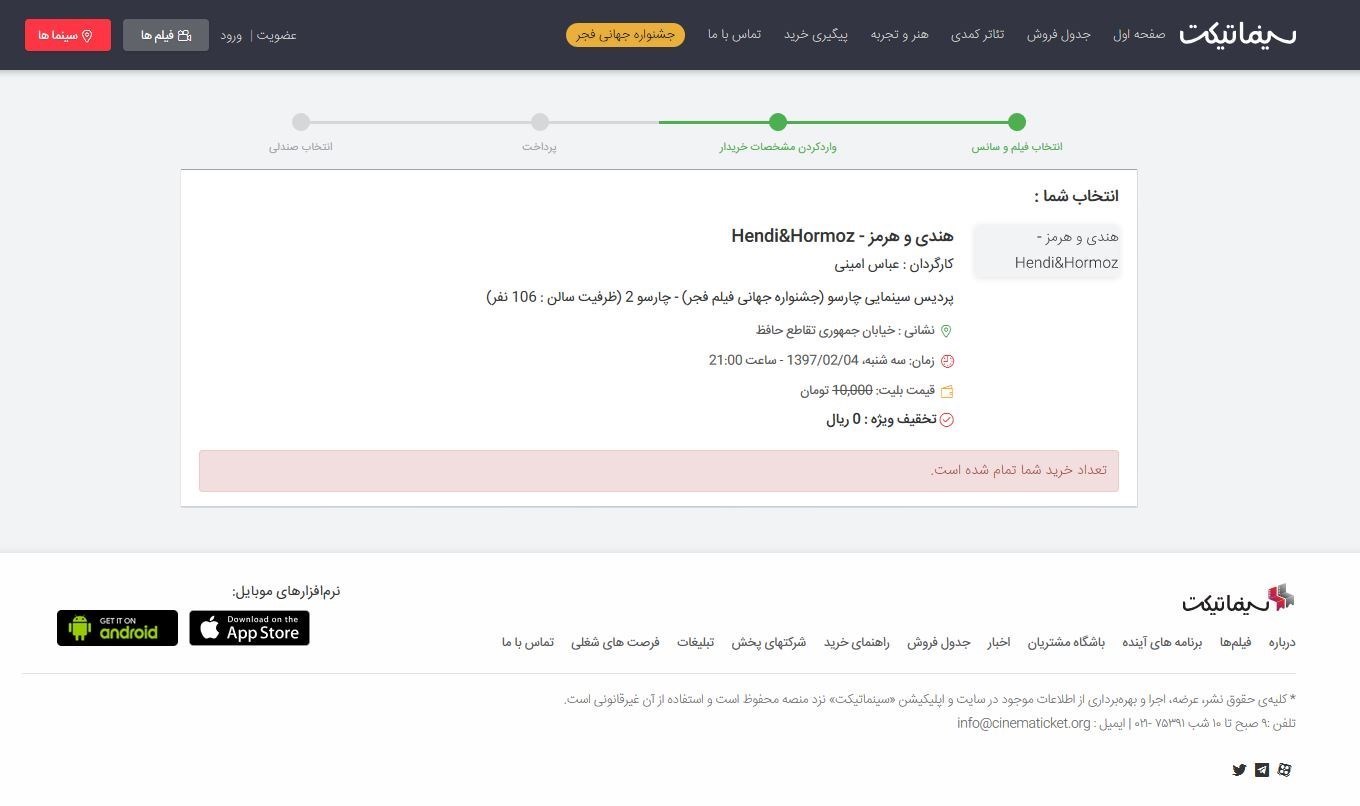This screenshot has width=1360, height=806.
Task: Click the تخفیف ویژه : 0 ریال text
Action: pyautogui.click(x=881, y=420)
